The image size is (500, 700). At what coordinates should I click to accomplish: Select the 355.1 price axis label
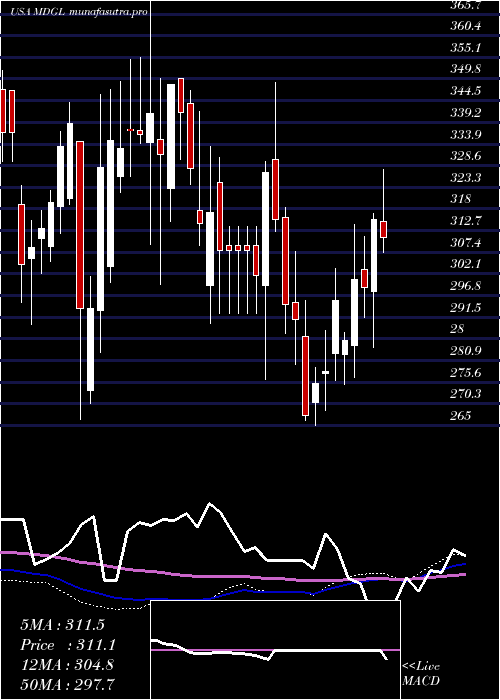pos(466,48)
